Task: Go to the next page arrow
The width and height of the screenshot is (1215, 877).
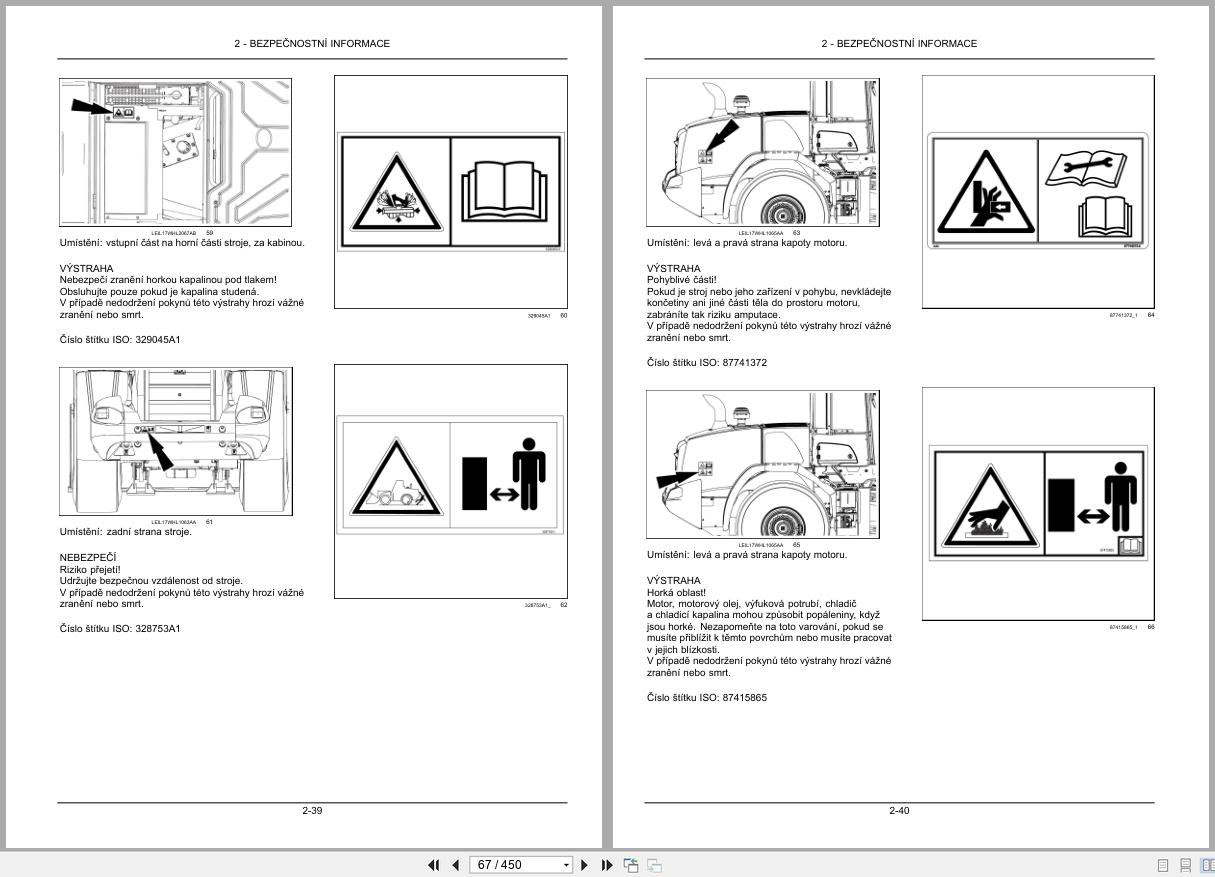Action: [x=585, y=865]
